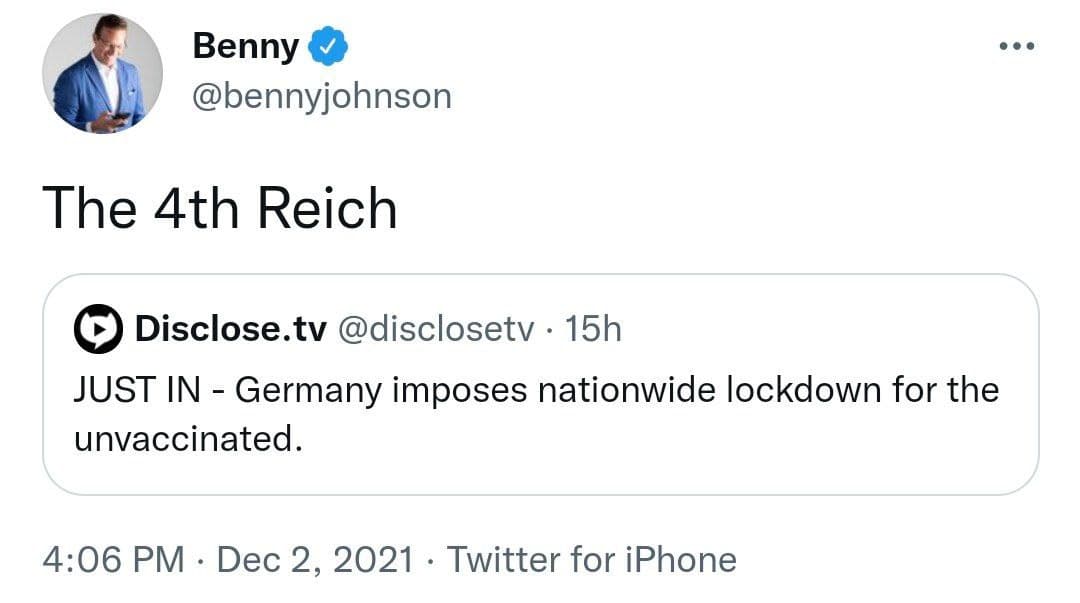Click the quoted line starting "JUST IN"

click(x=536, y=389)
